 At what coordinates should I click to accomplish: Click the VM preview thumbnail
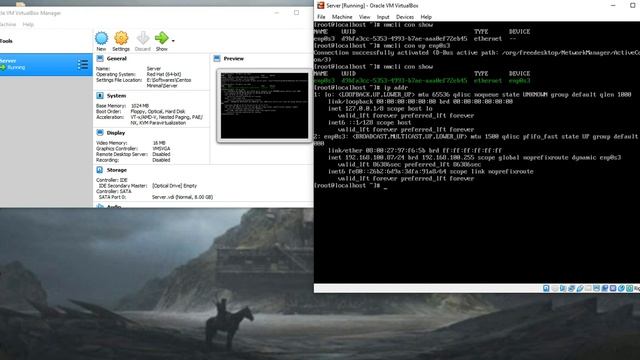(x=264, y=106)
